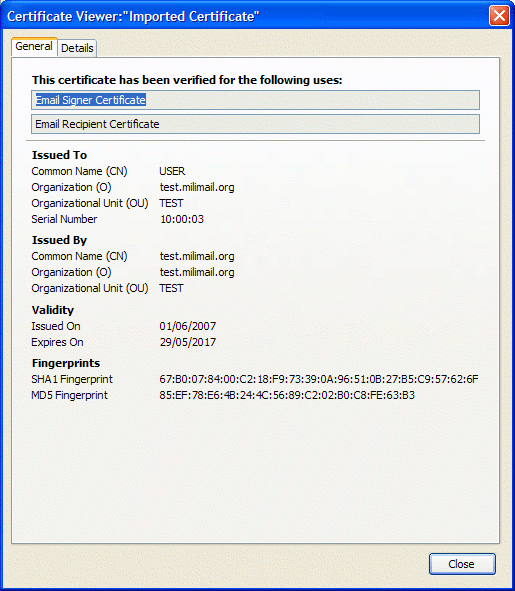Screen dimensions: 515x591
Task: Select the Email Signer Certificate field
Action: 255,100
